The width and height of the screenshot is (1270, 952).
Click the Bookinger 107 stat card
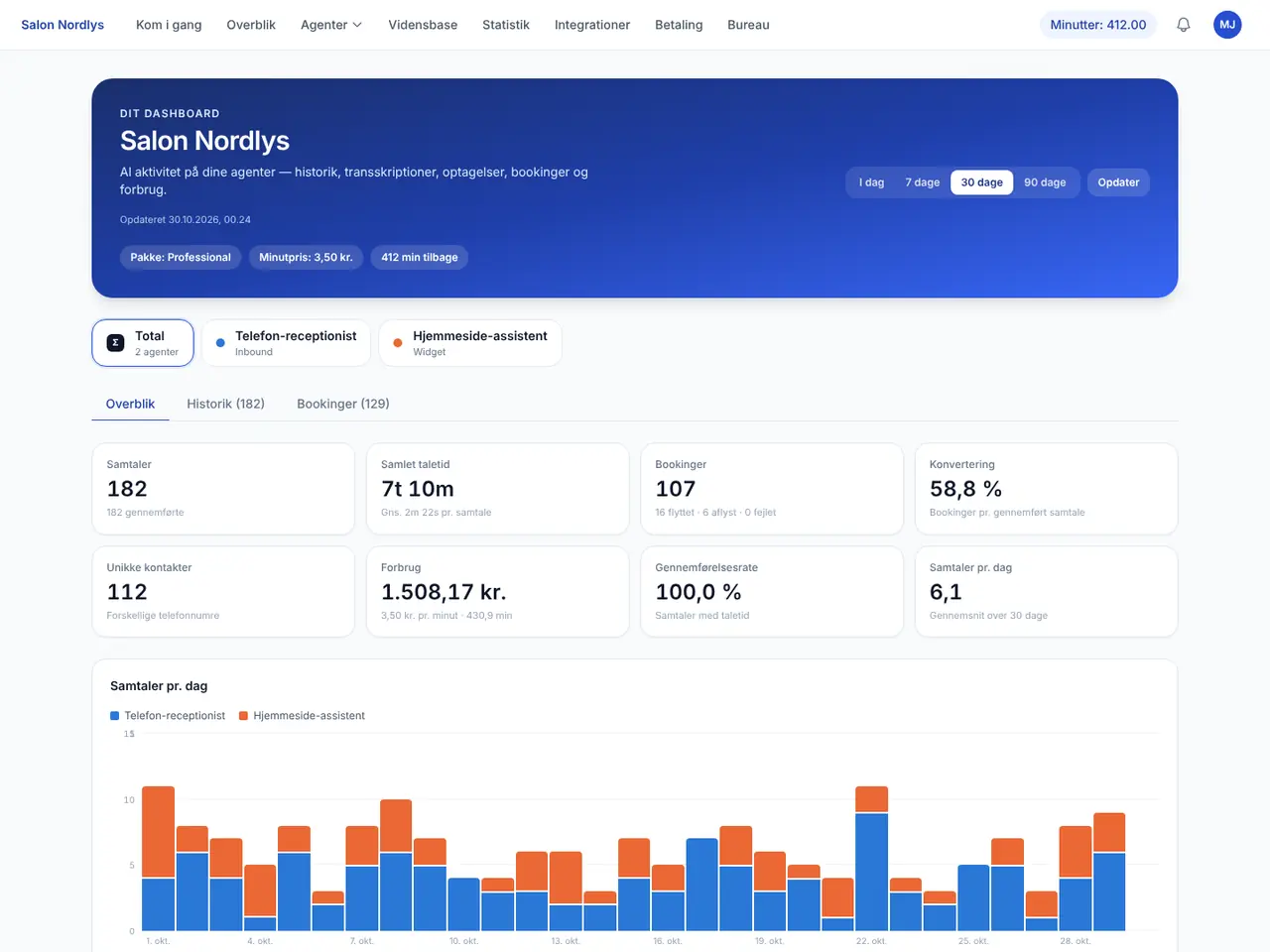772,489
